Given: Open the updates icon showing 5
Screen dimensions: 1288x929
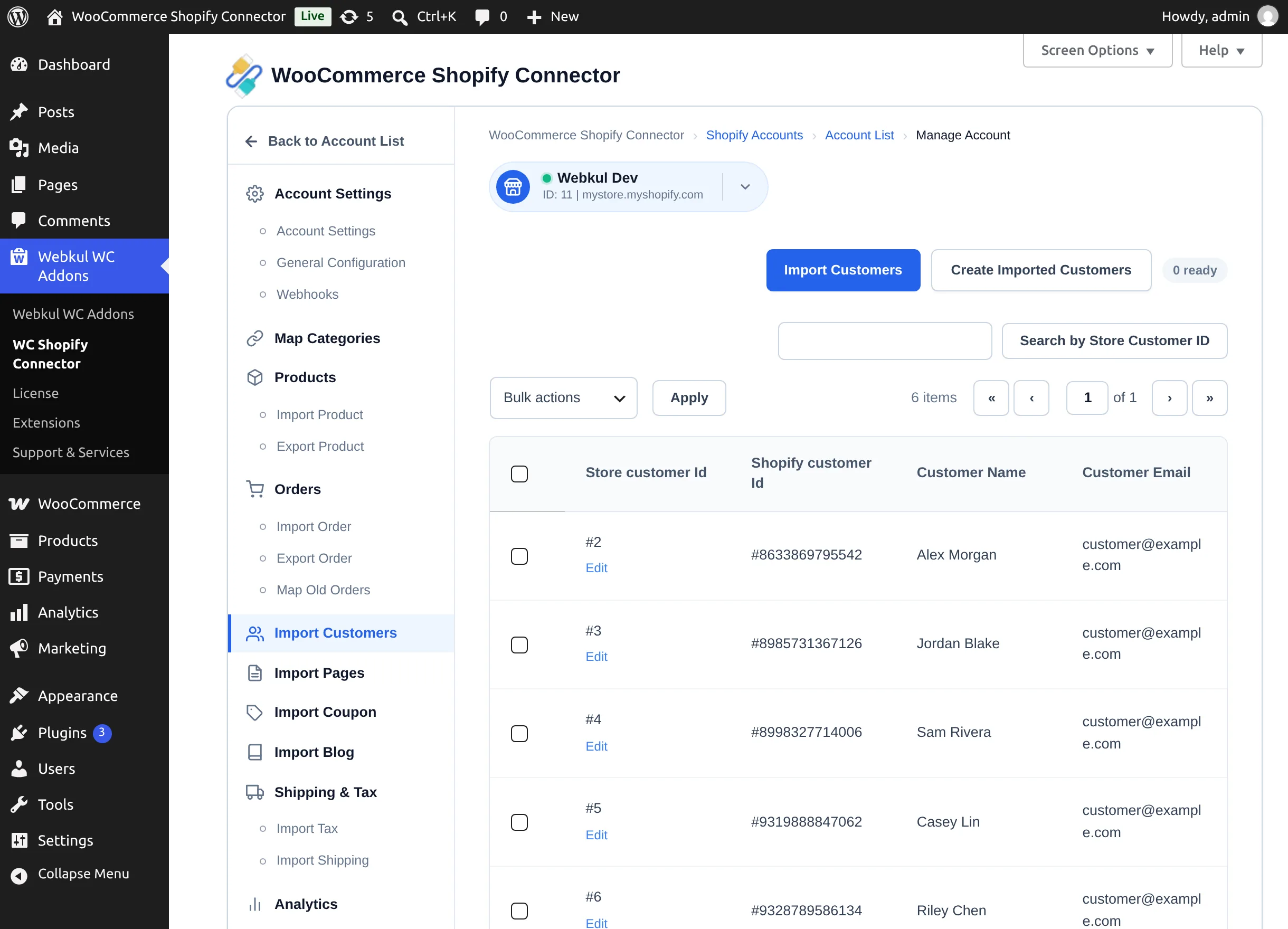Looking at the screenshot, I should [x=349, y=17].
